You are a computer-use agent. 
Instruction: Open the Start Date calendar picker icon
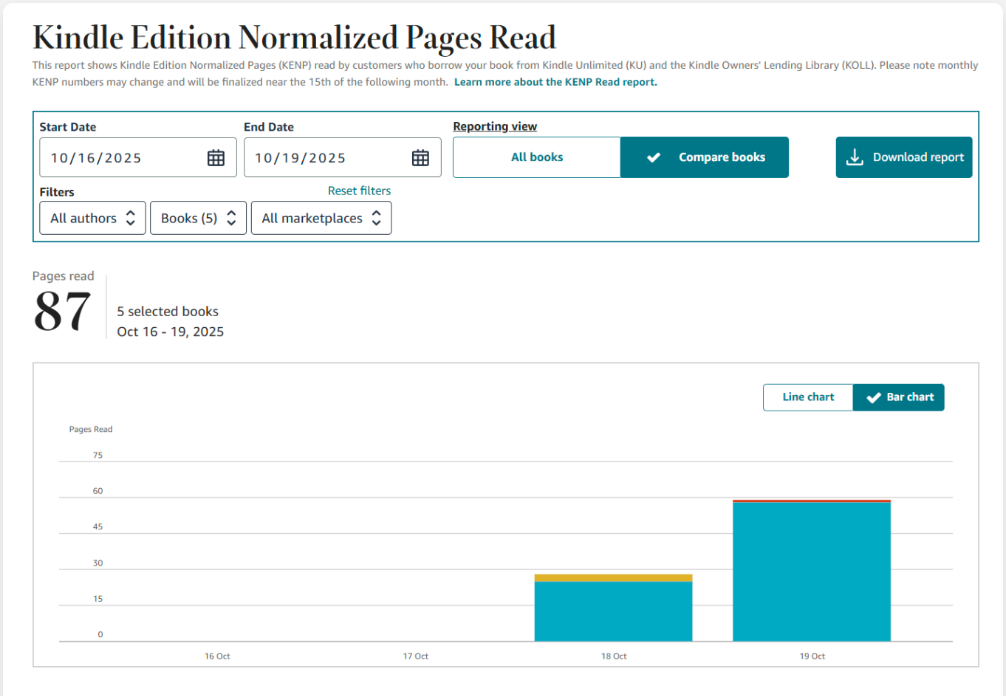tap(216, 158)
